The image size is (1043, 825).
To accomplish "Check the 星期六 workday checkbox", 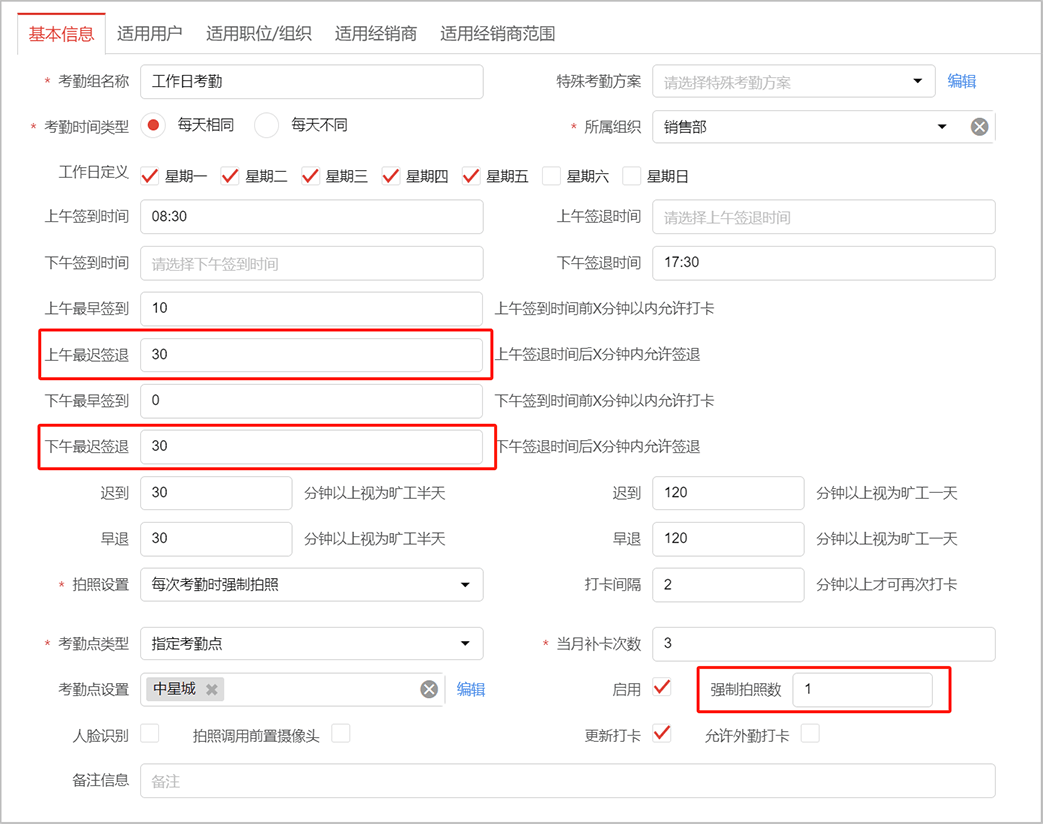I will click(551, 176).
